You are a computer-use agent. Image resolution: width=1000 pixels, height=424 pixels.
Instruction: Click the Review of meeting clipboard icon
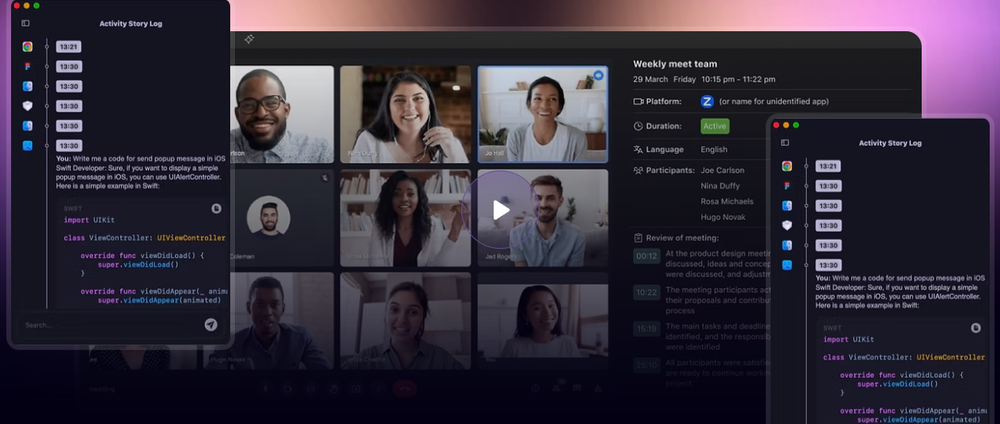pyautogui.click(x=638, y=238)
